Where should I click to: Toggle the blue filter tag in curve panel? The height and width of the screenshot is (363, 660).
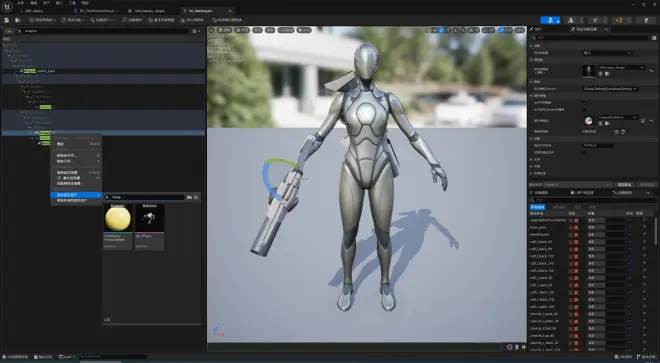pyautogui.click(x=538, y=207)
